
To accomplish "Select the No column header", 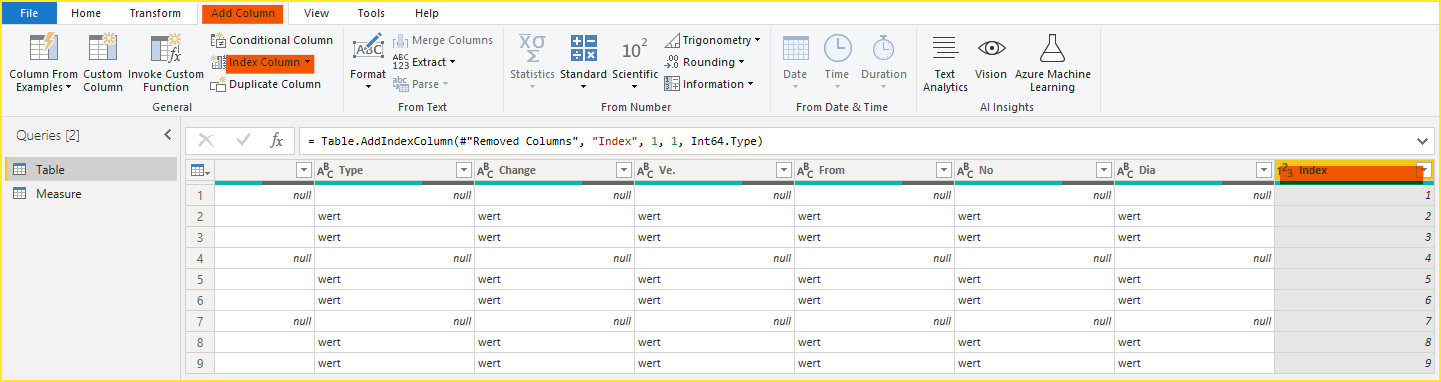I will click(x=1034, y=170).
